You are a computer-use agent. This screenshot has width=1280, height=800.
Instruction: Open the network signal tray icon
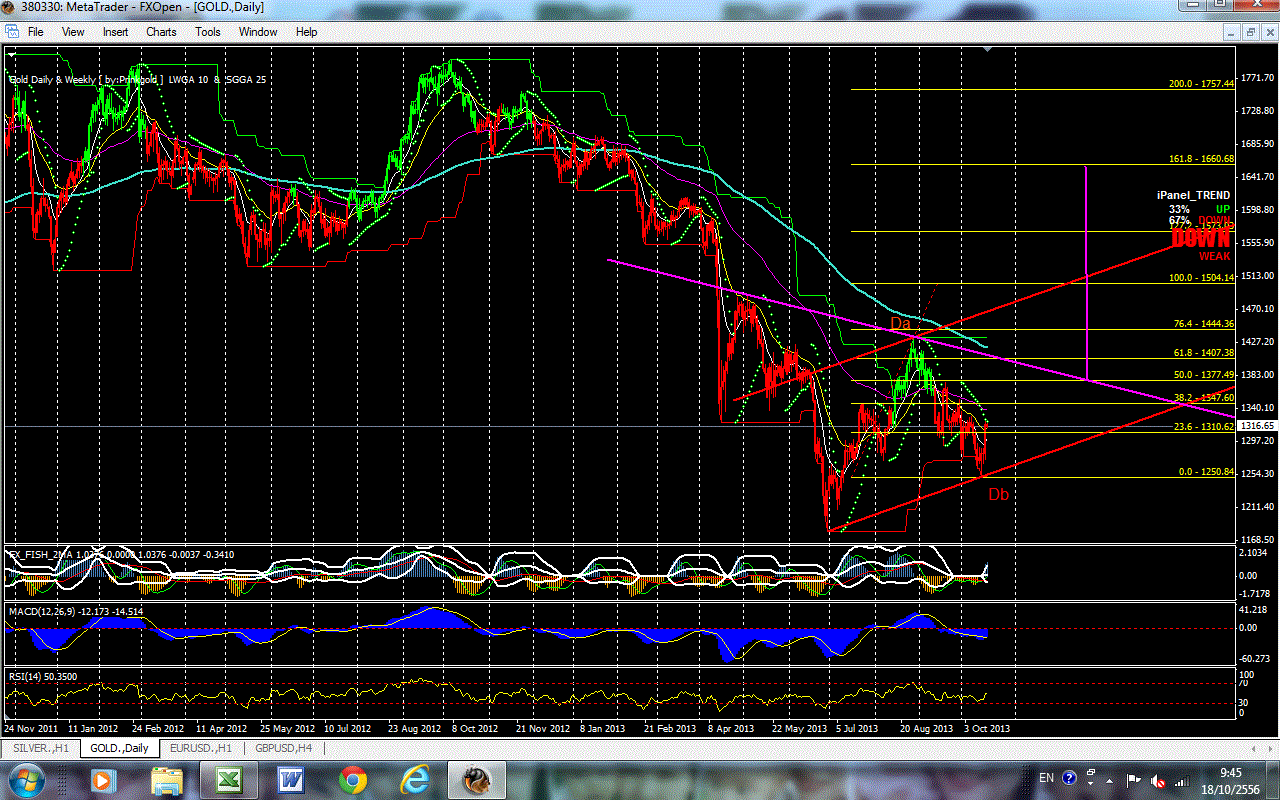pyautogui.click(x=1182, y=779)
